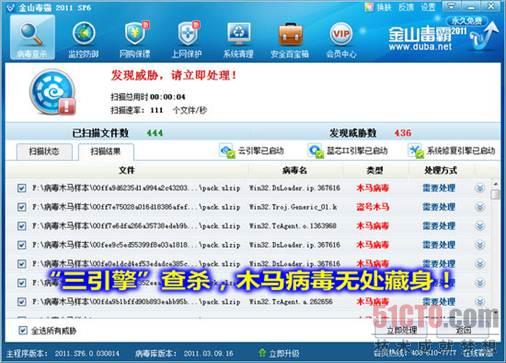
Task: Open the 安全百宝箱 briefcase icon
Action: pyautogui.click(x=291, y=34)
